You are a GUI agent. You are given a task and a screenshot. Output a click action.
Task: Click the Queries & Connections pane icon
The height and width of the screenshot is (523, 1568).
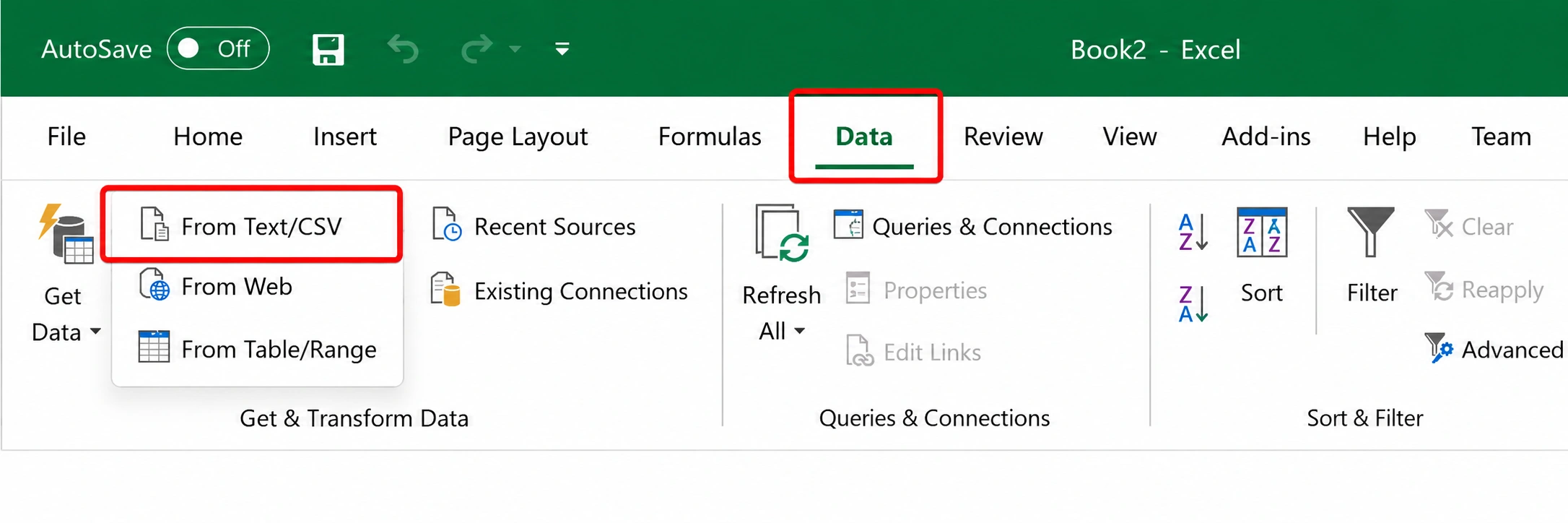848,224
